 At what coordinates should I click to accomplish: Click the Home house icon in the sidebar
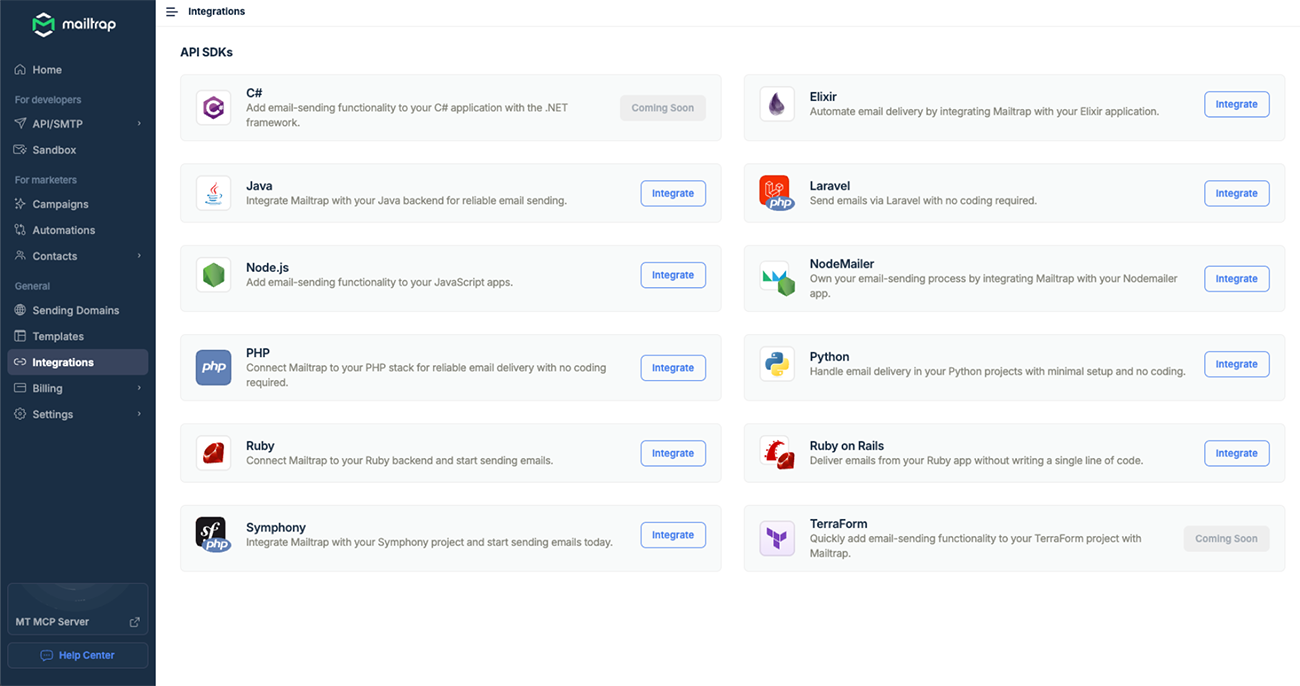click(20, 70)
